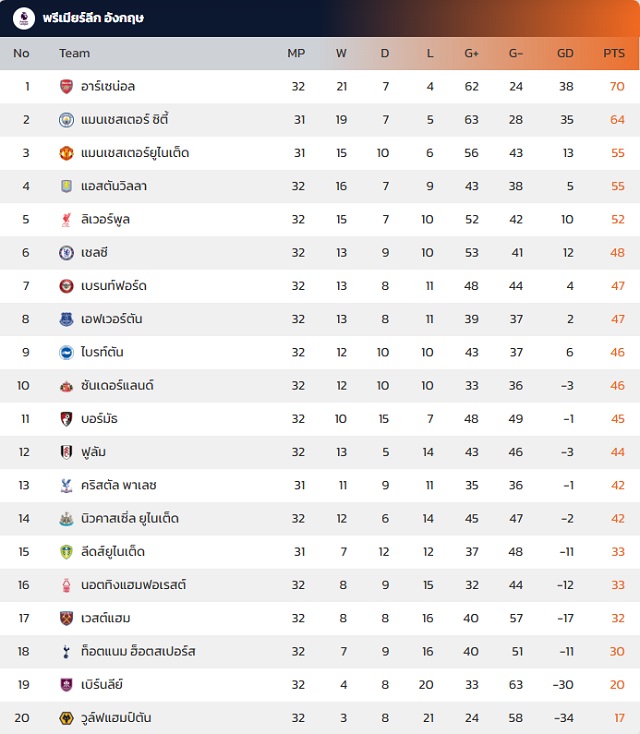Click the พรีเมียร์ลีก อังกฤษ league title

pos(93,18)
